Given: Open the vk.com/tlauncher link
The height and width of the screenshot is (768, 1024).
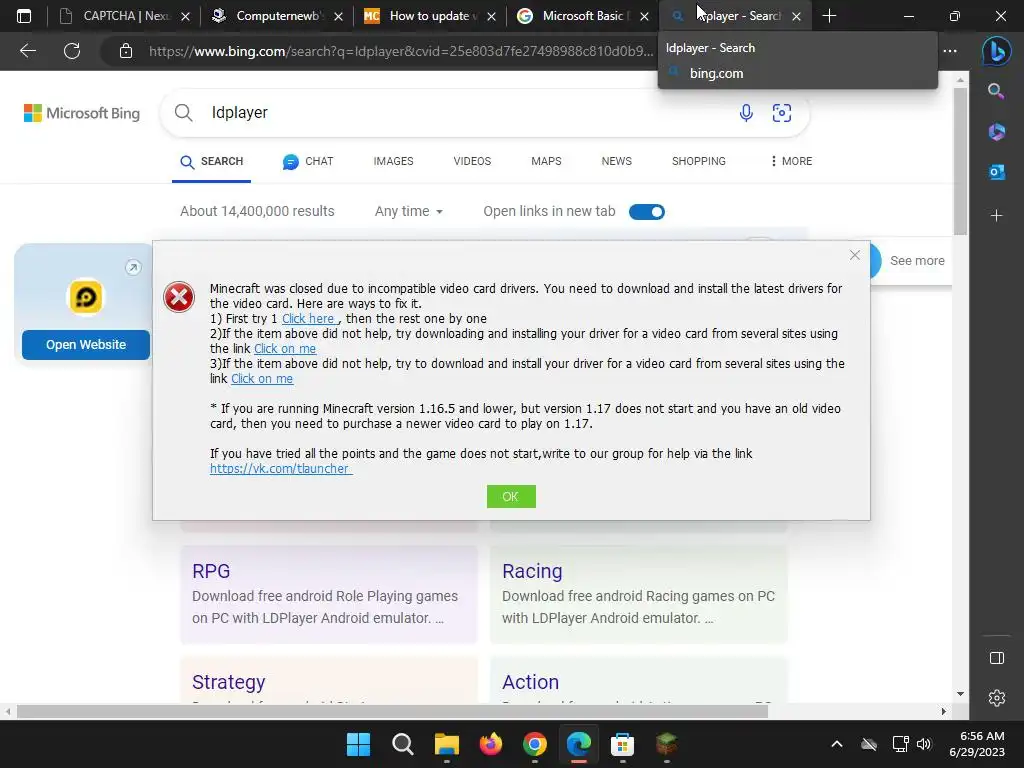Looking at the screenshot, I should coord(281,469).
